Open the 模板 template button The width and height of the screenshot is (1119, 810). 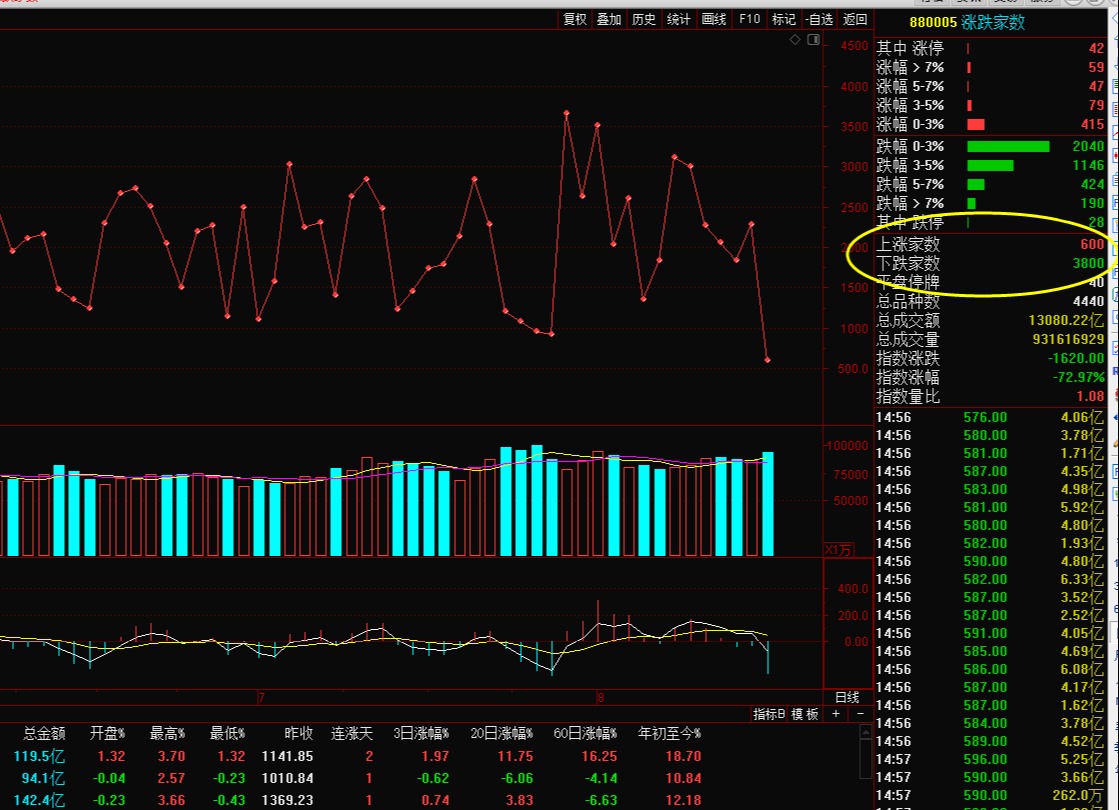(x=805, y=714)
